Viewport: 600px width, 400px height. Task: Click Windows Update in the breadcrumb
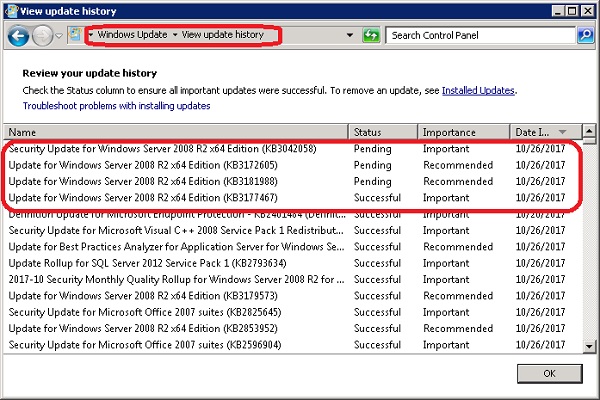132,35
